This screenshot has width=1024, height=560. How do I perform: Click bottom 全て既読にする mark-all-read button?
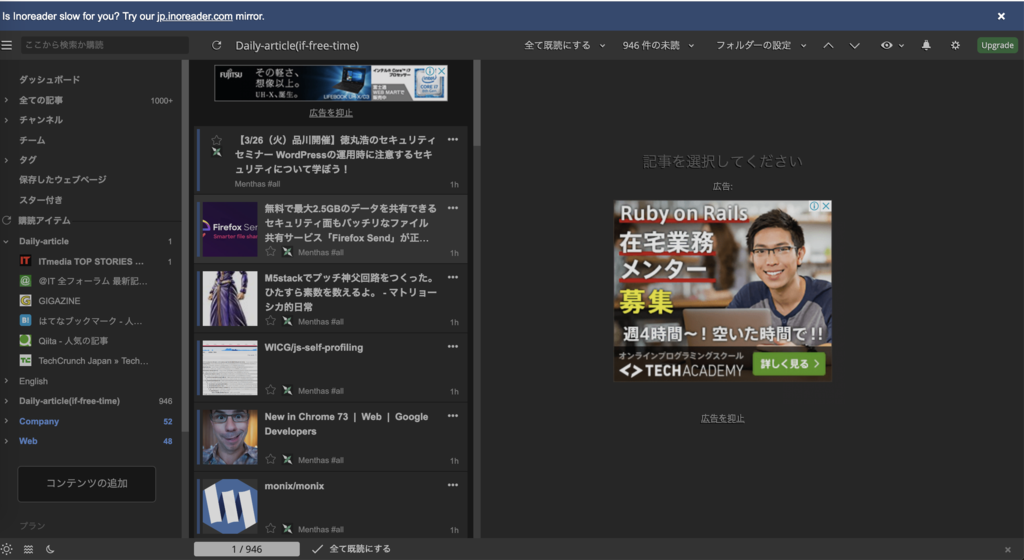[x=351, y=549]
